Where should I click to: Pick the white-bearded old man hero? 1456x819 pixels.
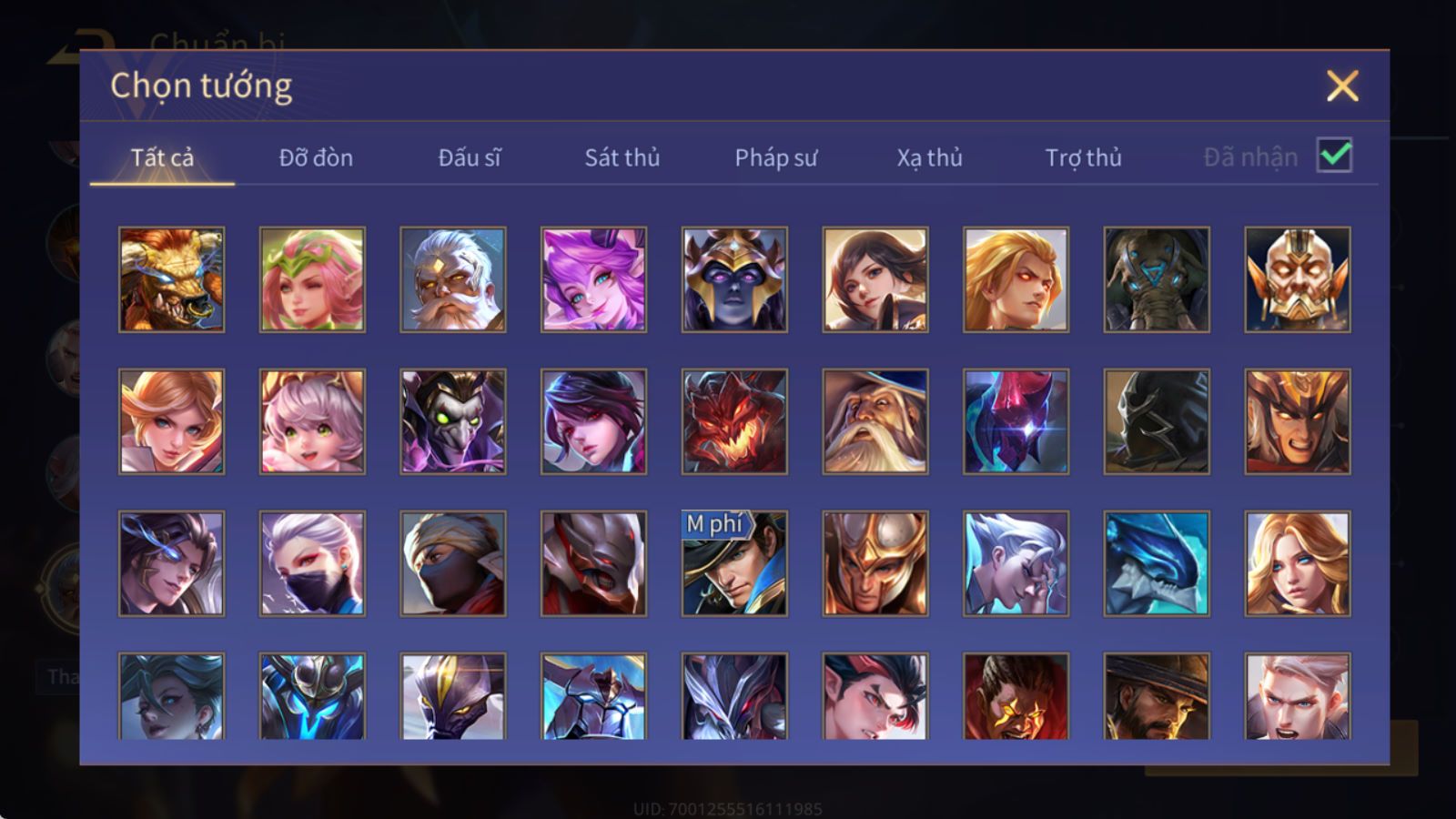click(452, 279)
